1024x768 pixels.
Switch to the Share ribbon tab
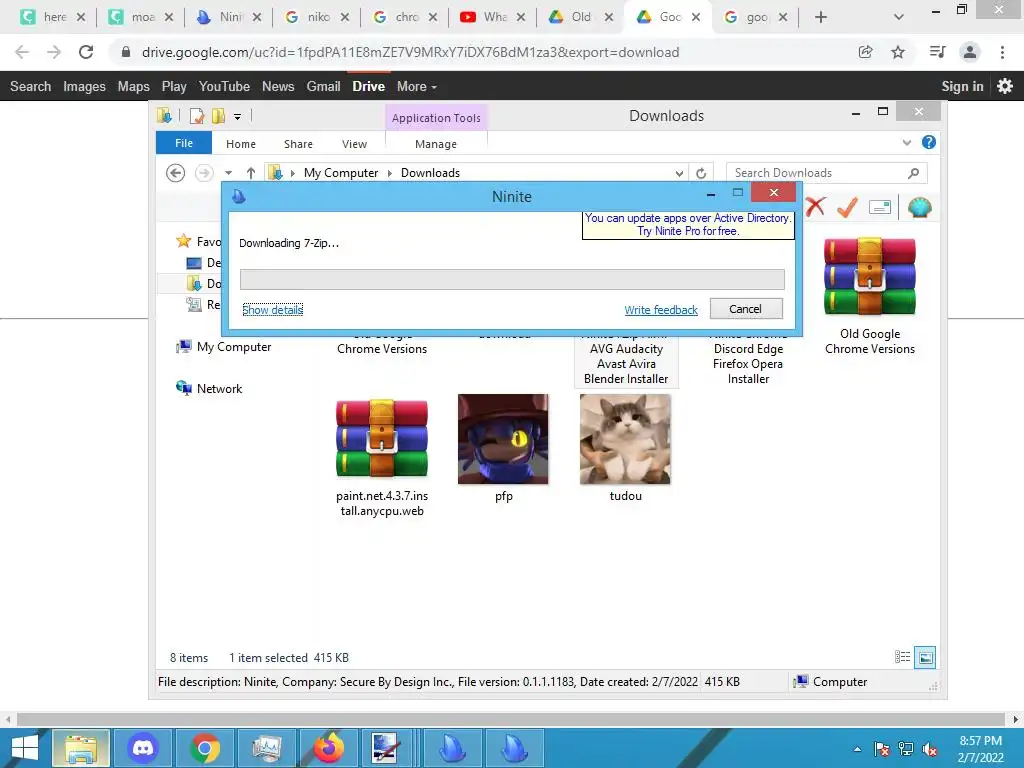(x=298, y=144)
